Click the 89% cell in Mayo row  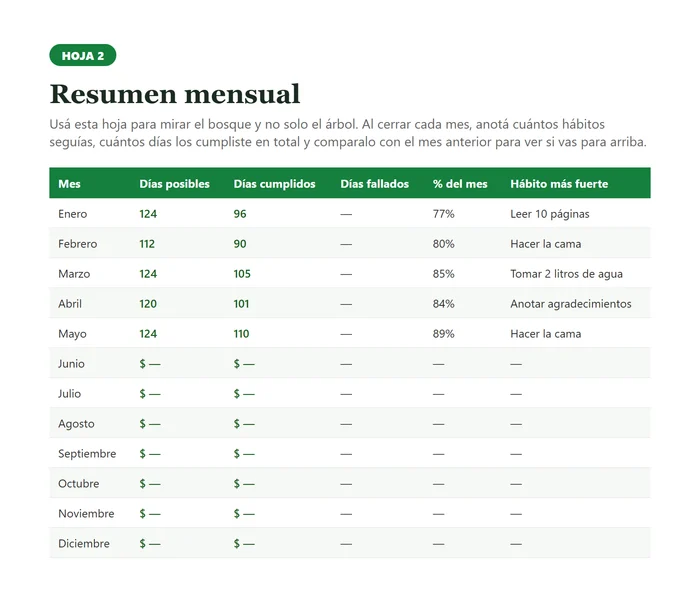coord(443,334)
